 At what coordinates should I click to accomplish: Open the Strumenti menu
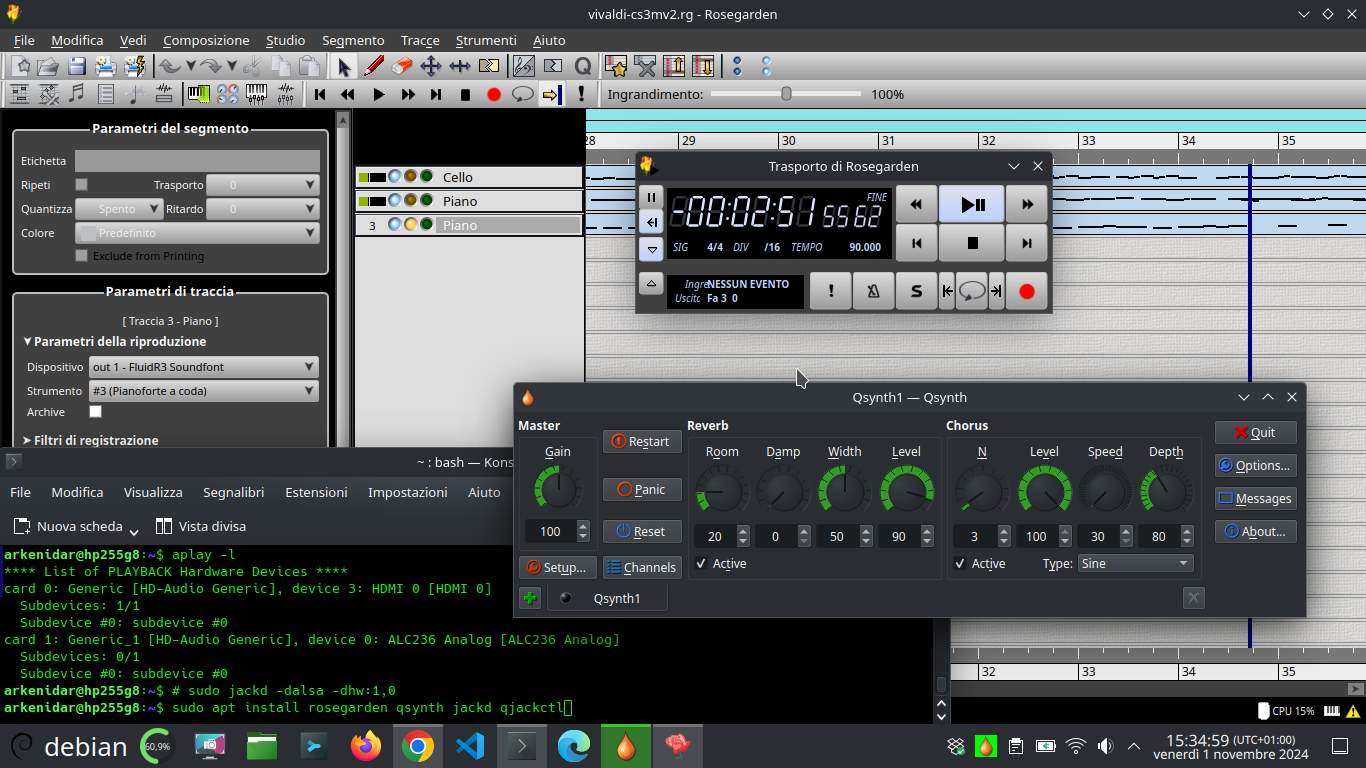point(486,41)
